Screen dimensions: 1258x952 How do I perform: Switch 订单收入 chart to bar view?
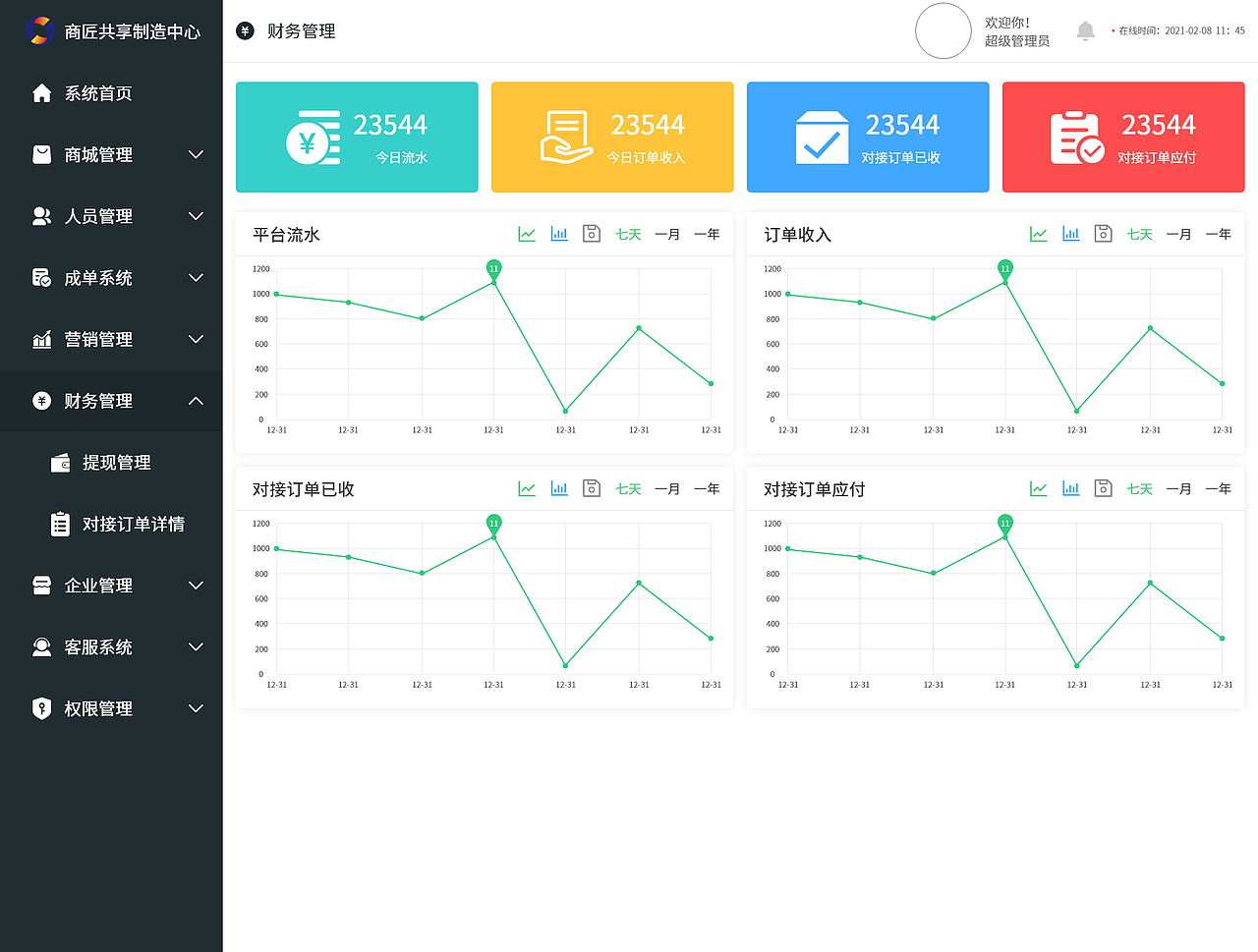(1070, 234)
